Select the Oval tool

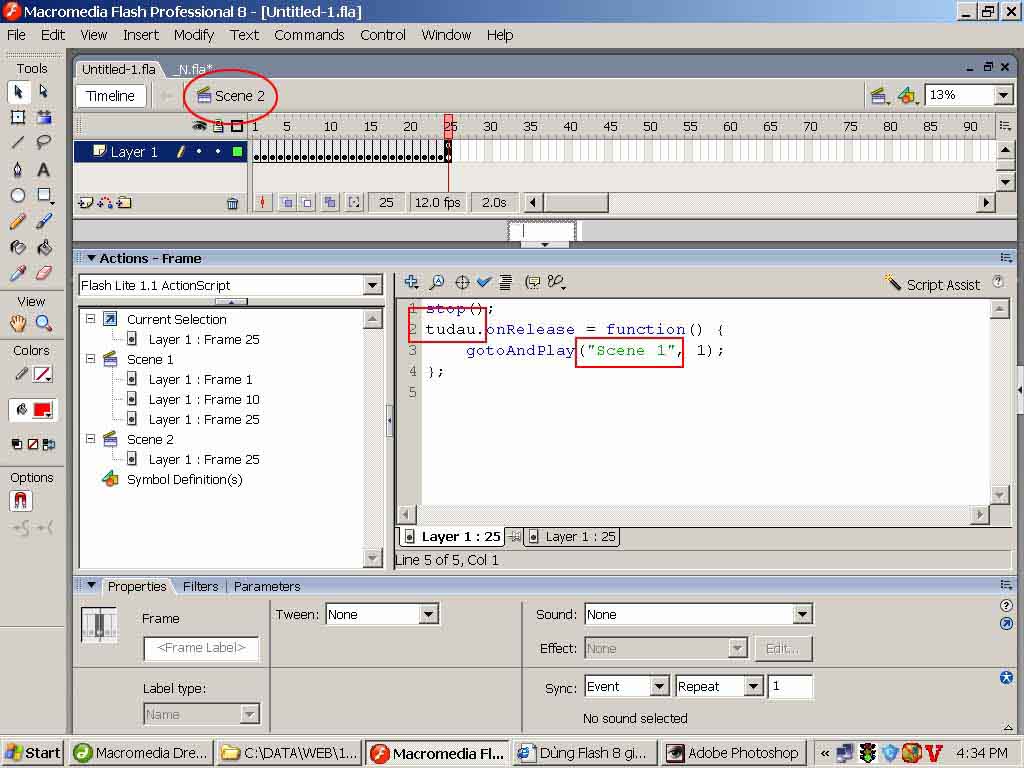click(18, 195)
